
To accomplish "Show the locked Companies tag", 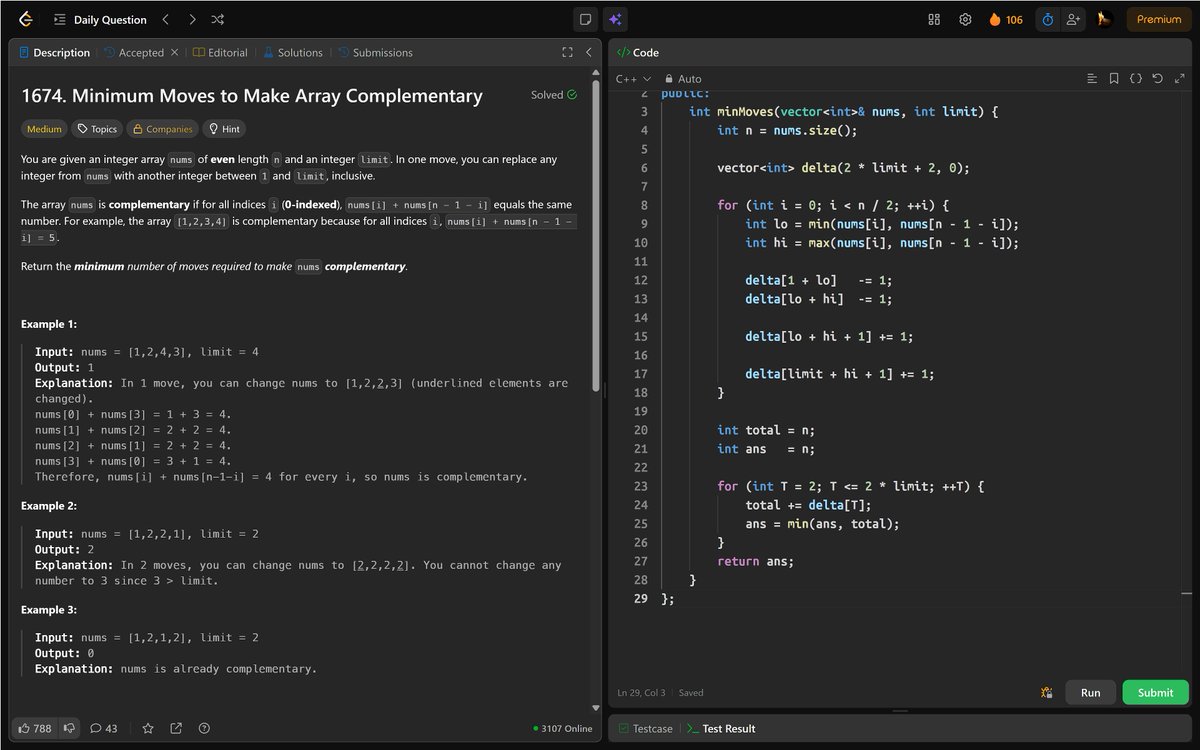I will click(162, 129).
